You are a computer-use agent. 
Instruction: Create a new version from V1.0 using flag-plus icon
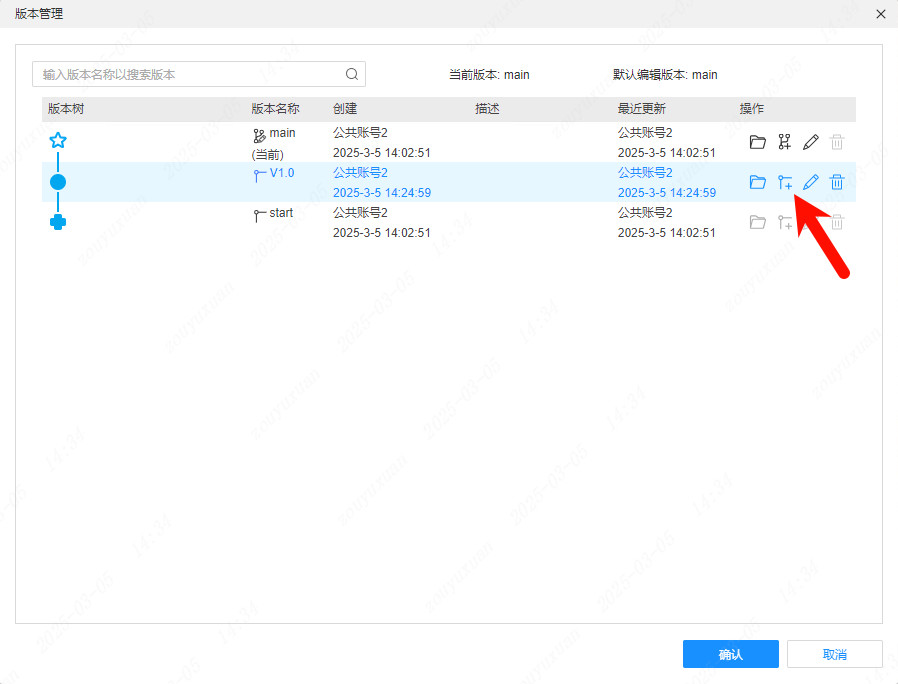[x=784, y=182]
